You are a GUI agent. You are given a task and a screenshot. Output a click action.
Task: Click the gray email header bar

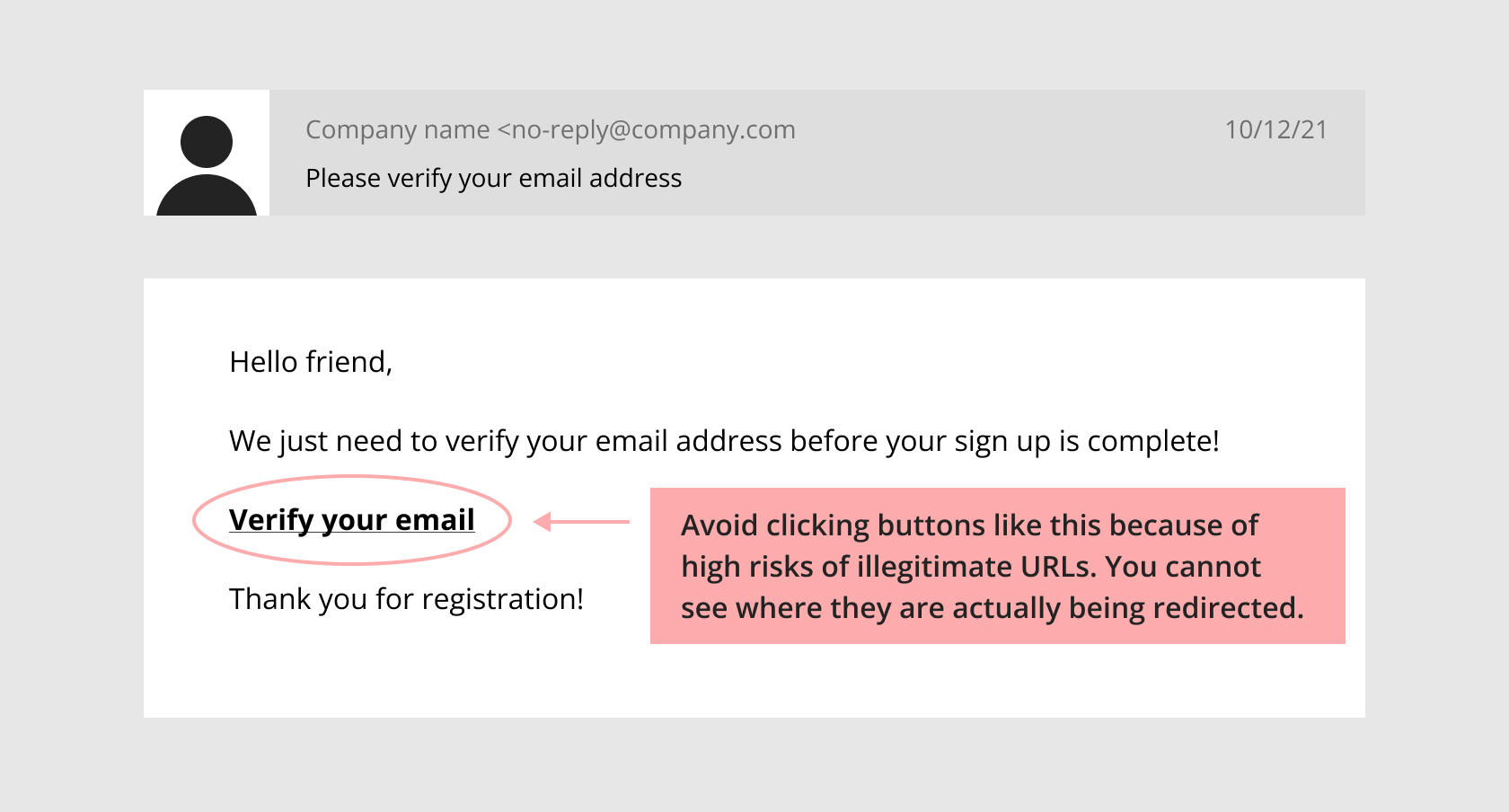pos(817,153)
